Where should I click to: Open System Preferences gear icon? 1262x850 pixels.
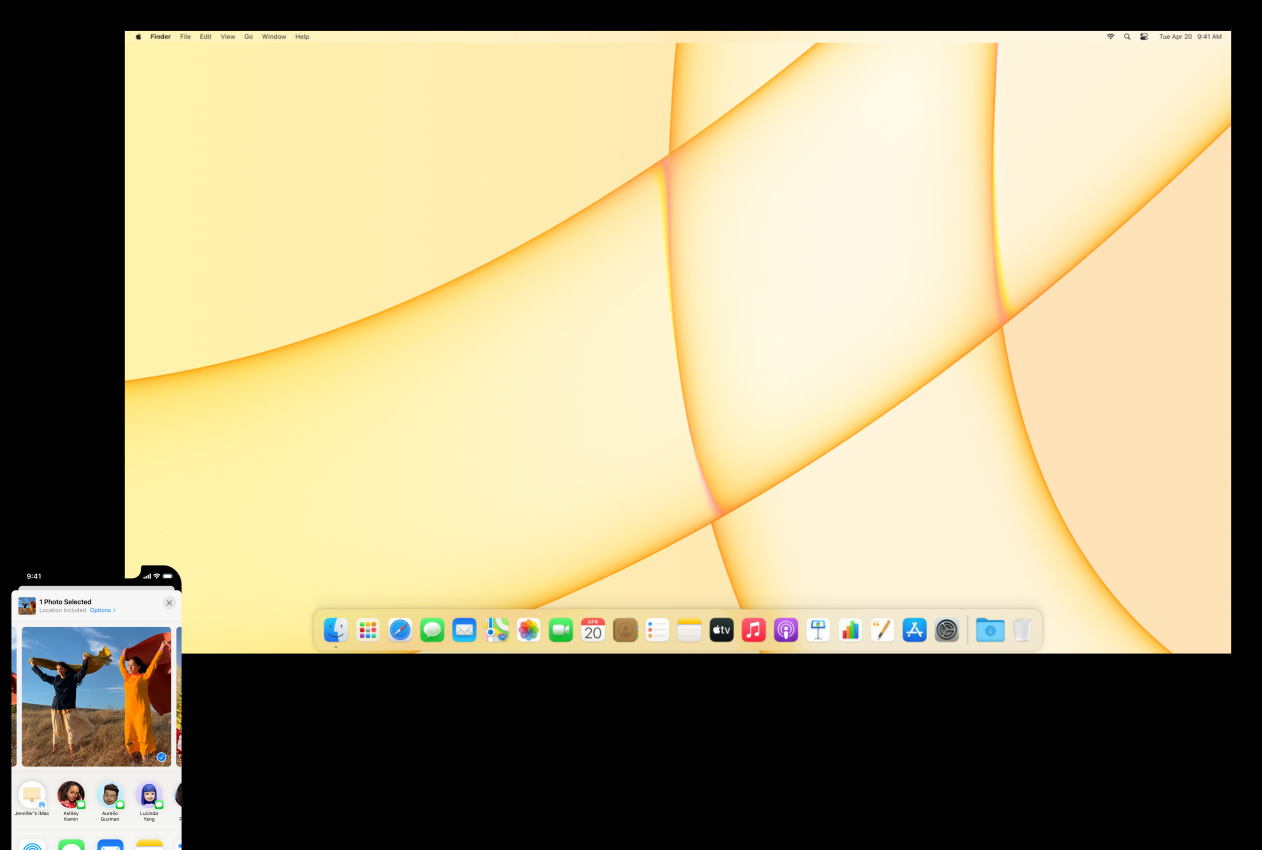pyautogui.click(x=947, y=630)
